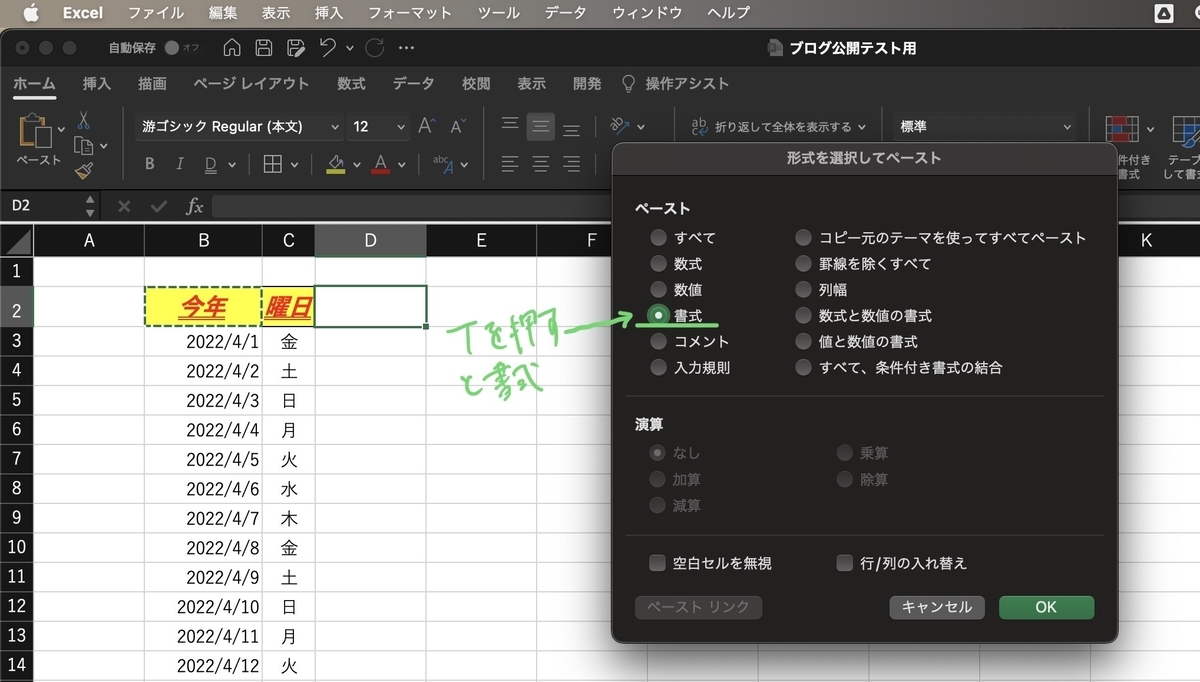Click the ペースト clipboard icon

[x=36, y=131]
